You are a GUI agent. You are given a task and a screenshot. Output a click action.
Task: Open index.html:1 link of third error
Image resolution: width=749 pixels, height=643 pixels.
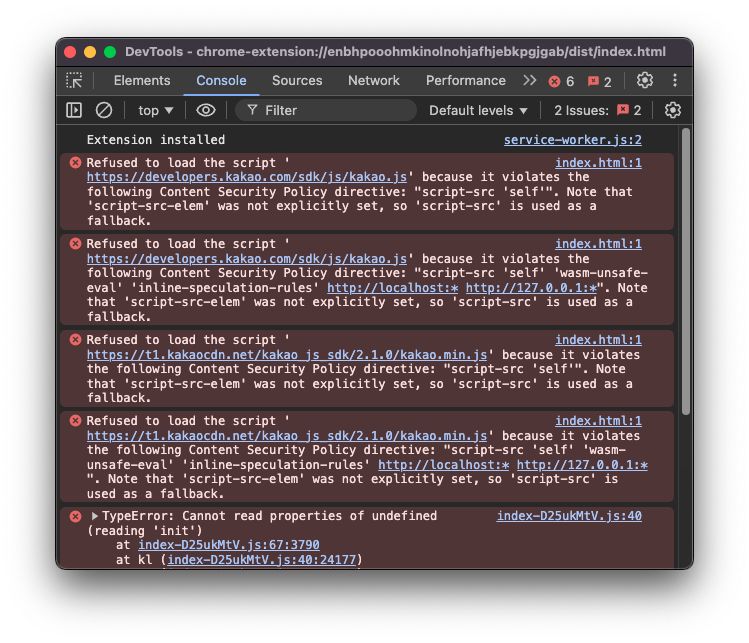pos(598,340)
